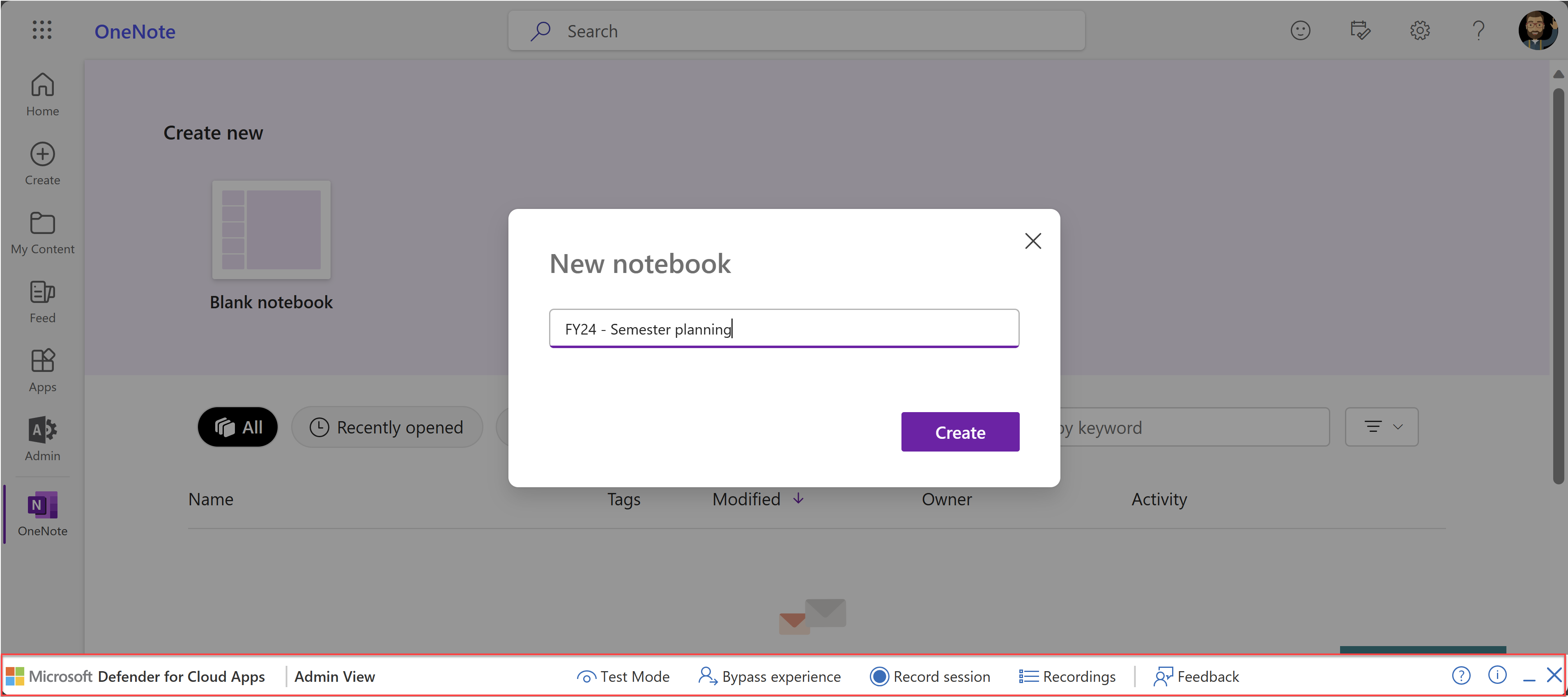Click the settings gear icon
Image resolution: width=1568 pixels, height=697 pixels.
click(x=1419, y=30)
